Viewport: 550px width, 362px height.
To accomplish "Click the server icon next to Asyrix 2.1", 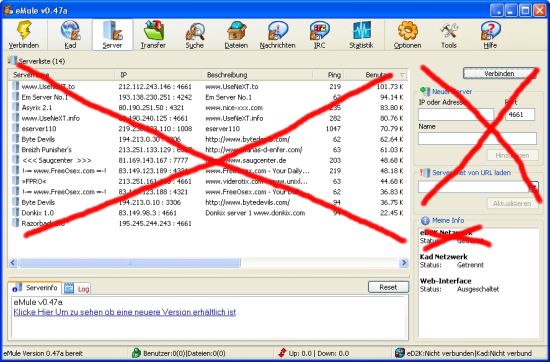I will [15, 107].
